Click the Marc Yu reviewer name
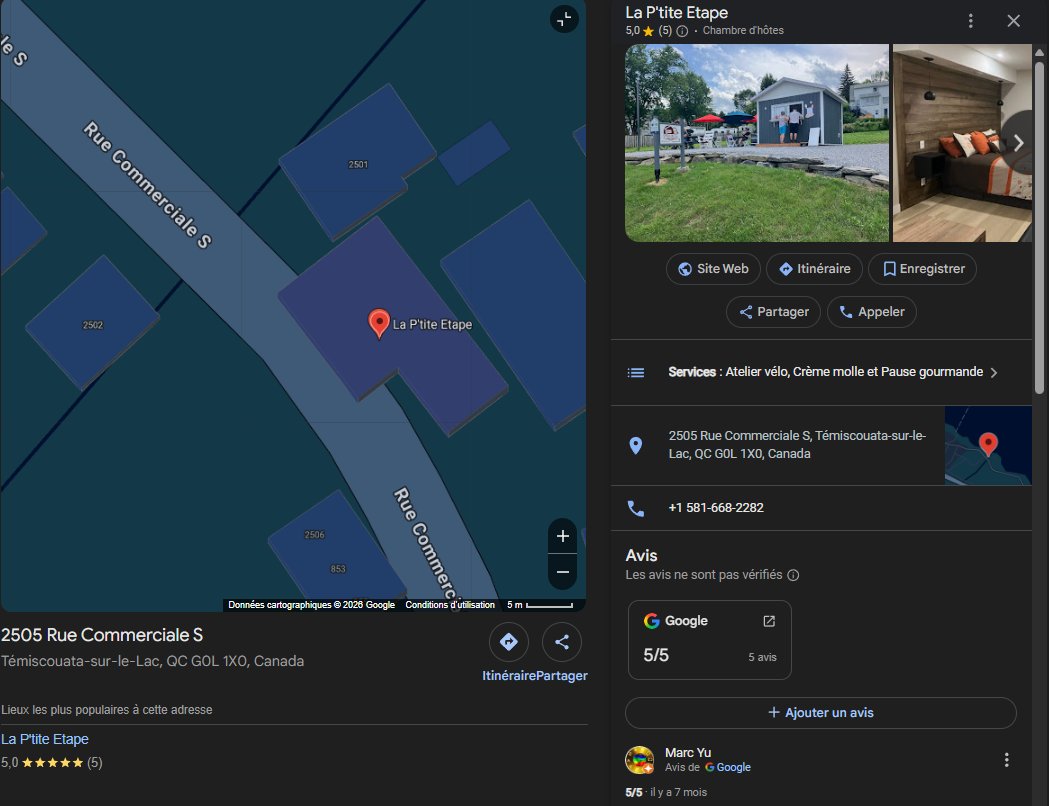Image resolution: width=1049 pixels, height=806 pixels. pyautogui.click(x=688, y=752)
